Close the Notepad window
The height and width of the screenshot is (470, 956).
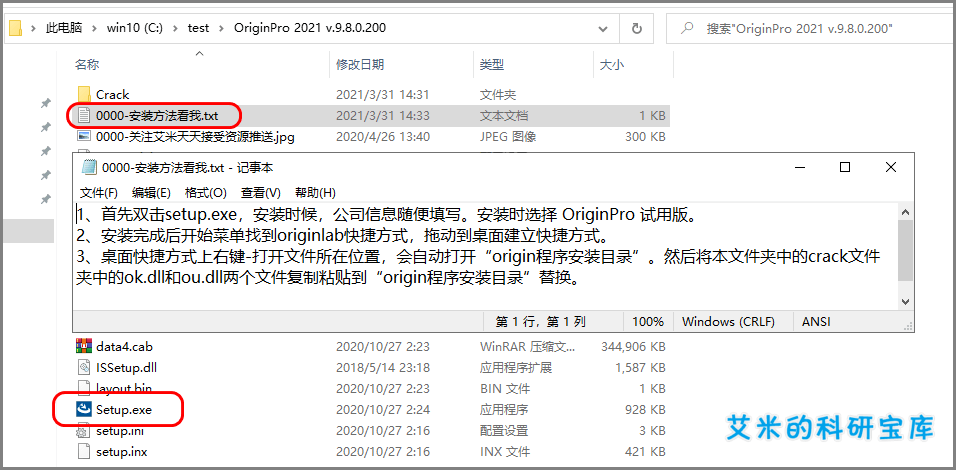(x=891, y=167)
